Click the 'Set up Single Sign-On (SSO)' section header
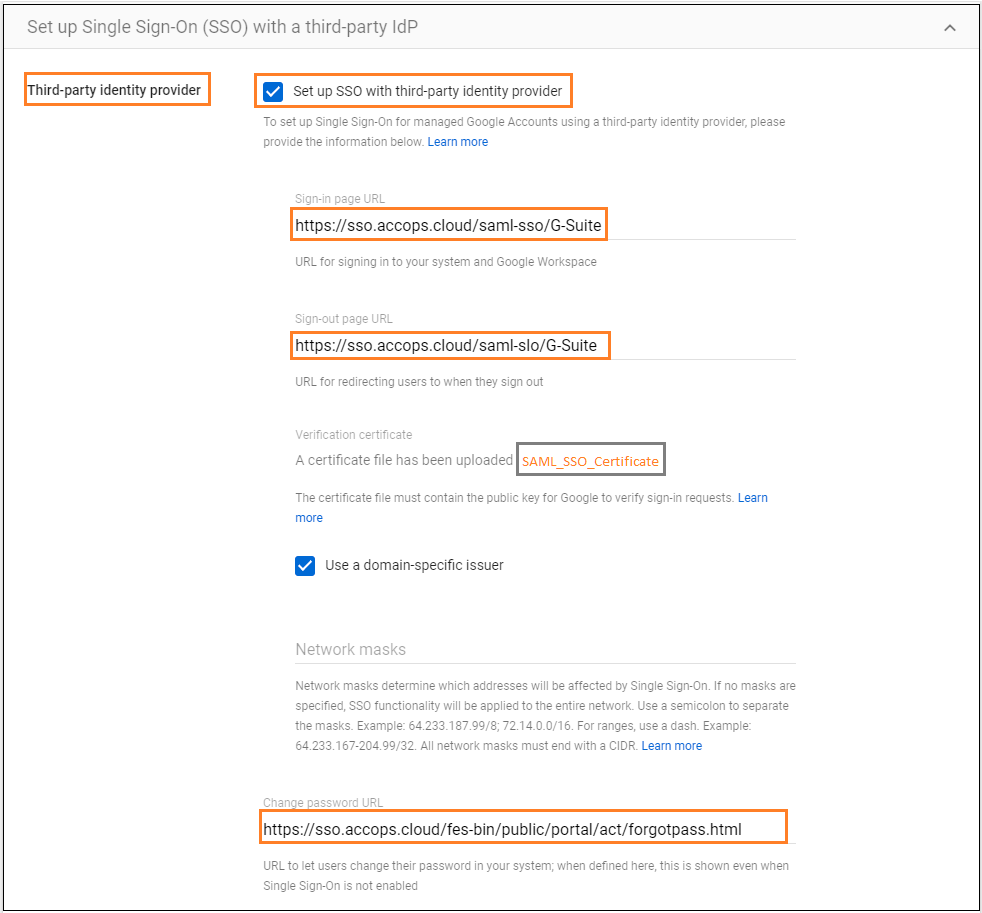The width and height of the screenshot is (982, 913). 222,27
